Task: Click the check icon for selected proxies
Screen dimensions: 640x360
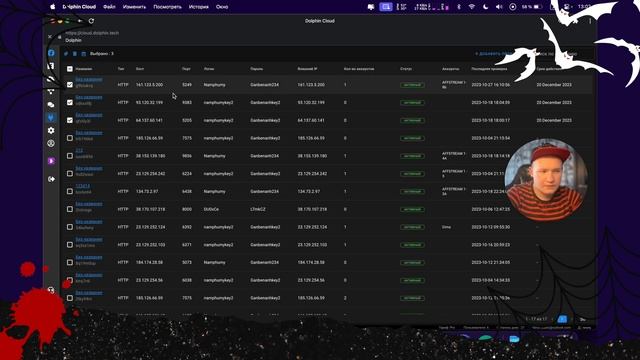Action: [x=66, y=54]
